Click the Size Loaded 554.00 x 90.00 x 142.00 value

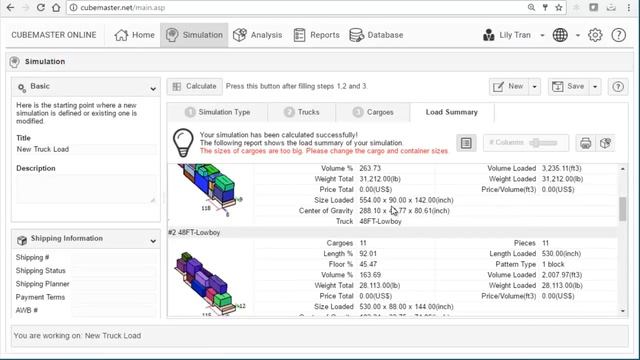click(406, 200)
